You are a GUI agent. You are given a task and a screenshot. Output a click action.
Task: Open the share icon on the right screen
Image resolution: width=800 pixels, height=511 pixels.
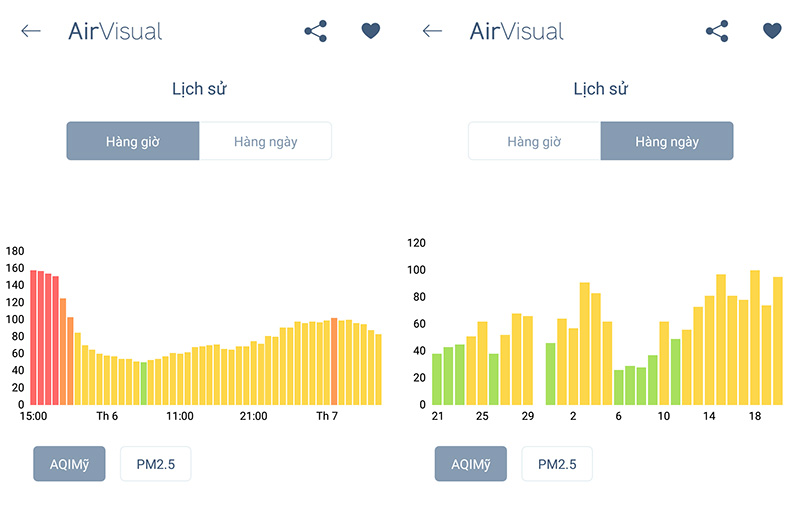click(717, 31)
